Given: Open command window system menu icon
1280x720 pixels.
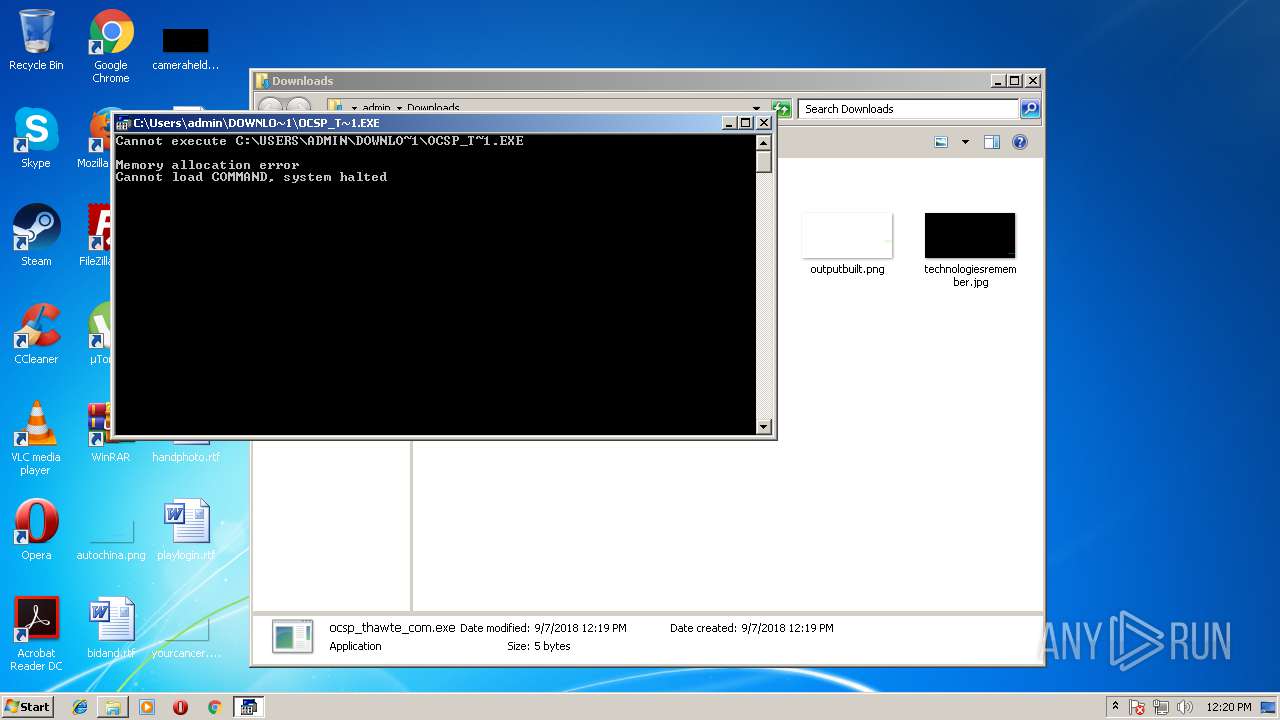Looking at the screenshot, I should [x=123, y=123].
